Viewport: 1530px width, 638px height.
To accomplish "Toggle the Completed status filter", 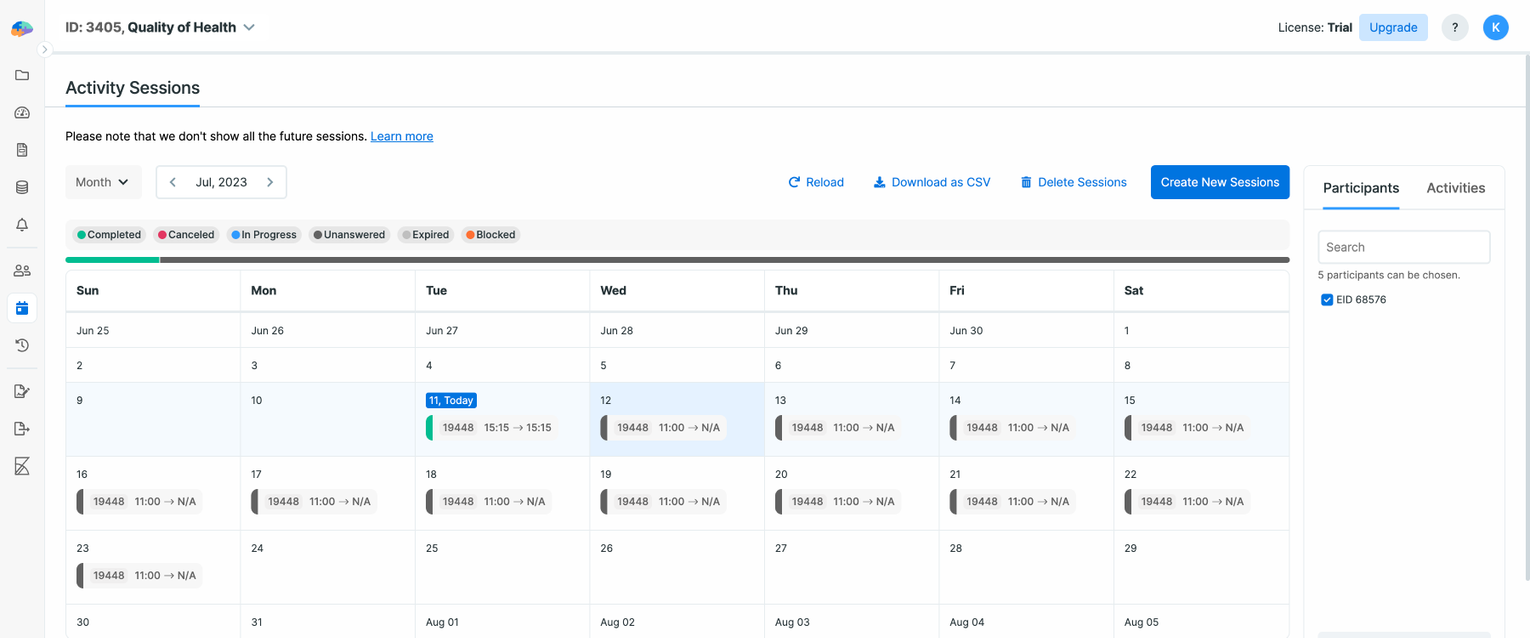I will click(109, 235).
